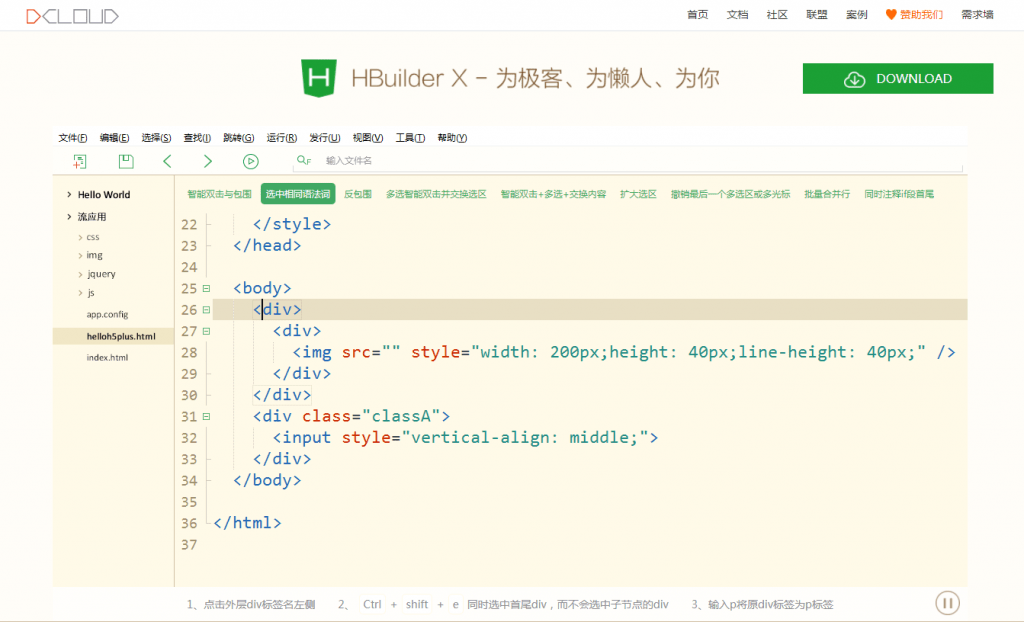Image resolution: width=1024 pixels, height=622 pixels.
Task: Open the 文件(F) menu
Action: (x=72, y=138)
